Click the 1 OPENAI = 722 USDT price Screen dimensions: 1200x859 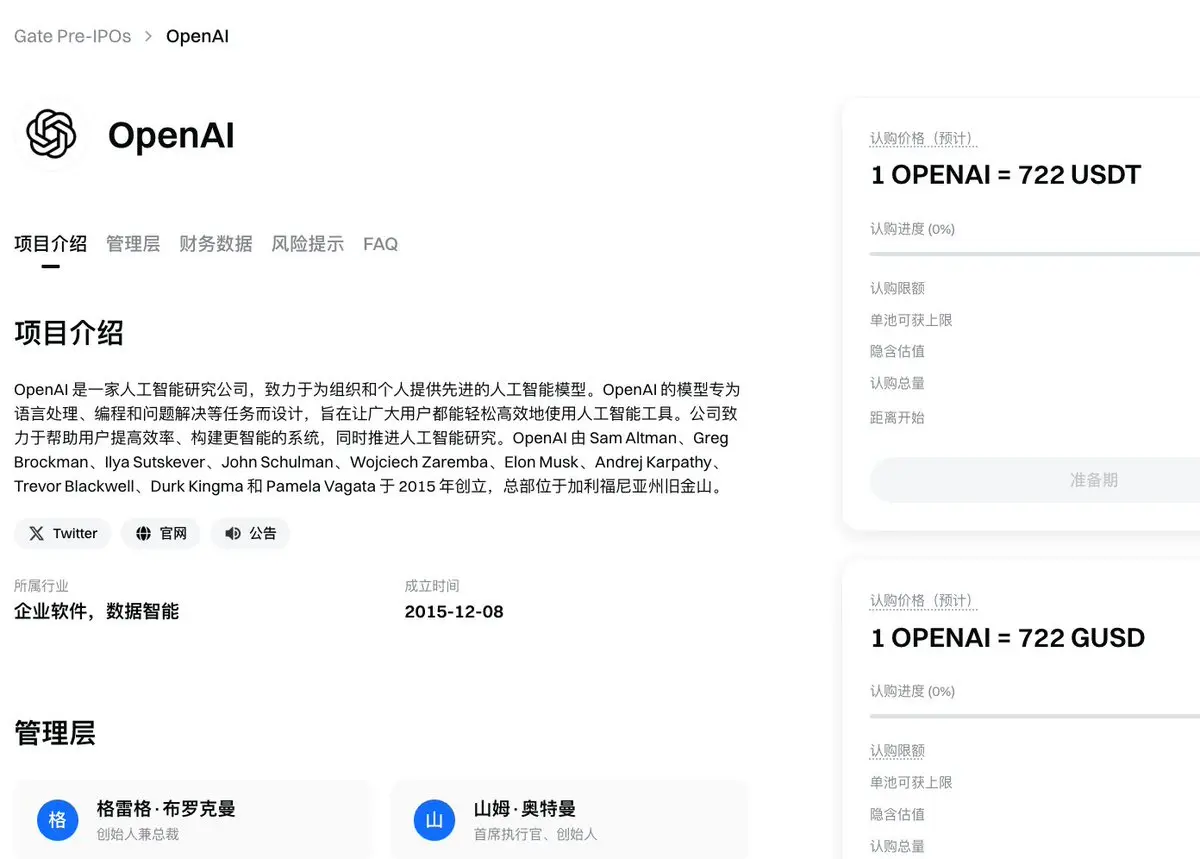point(1006,175)
